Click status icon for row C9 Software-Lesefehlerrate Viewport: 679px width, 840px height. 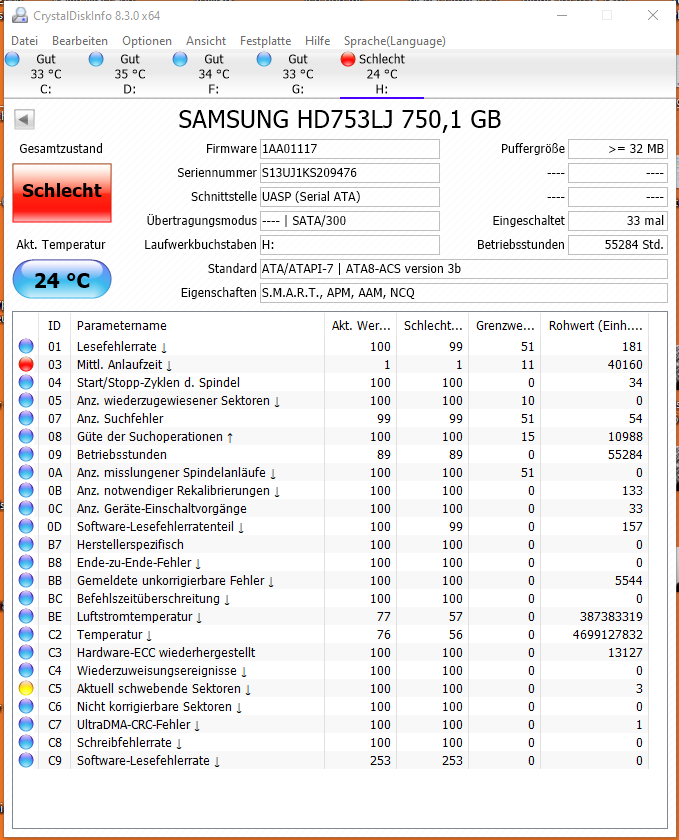click(x=26, y=760)
